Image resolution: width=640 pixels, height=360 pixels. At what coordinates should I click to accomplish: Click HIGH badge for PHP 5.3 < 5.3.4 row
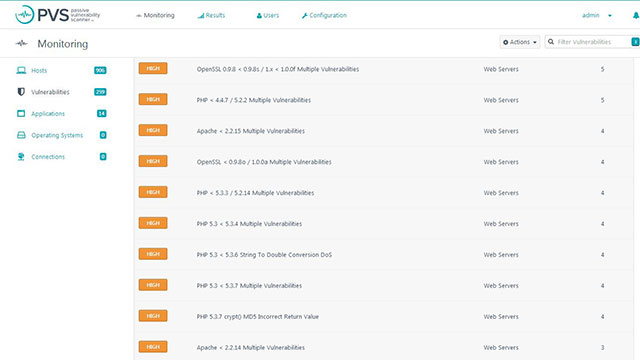[153, 223]
